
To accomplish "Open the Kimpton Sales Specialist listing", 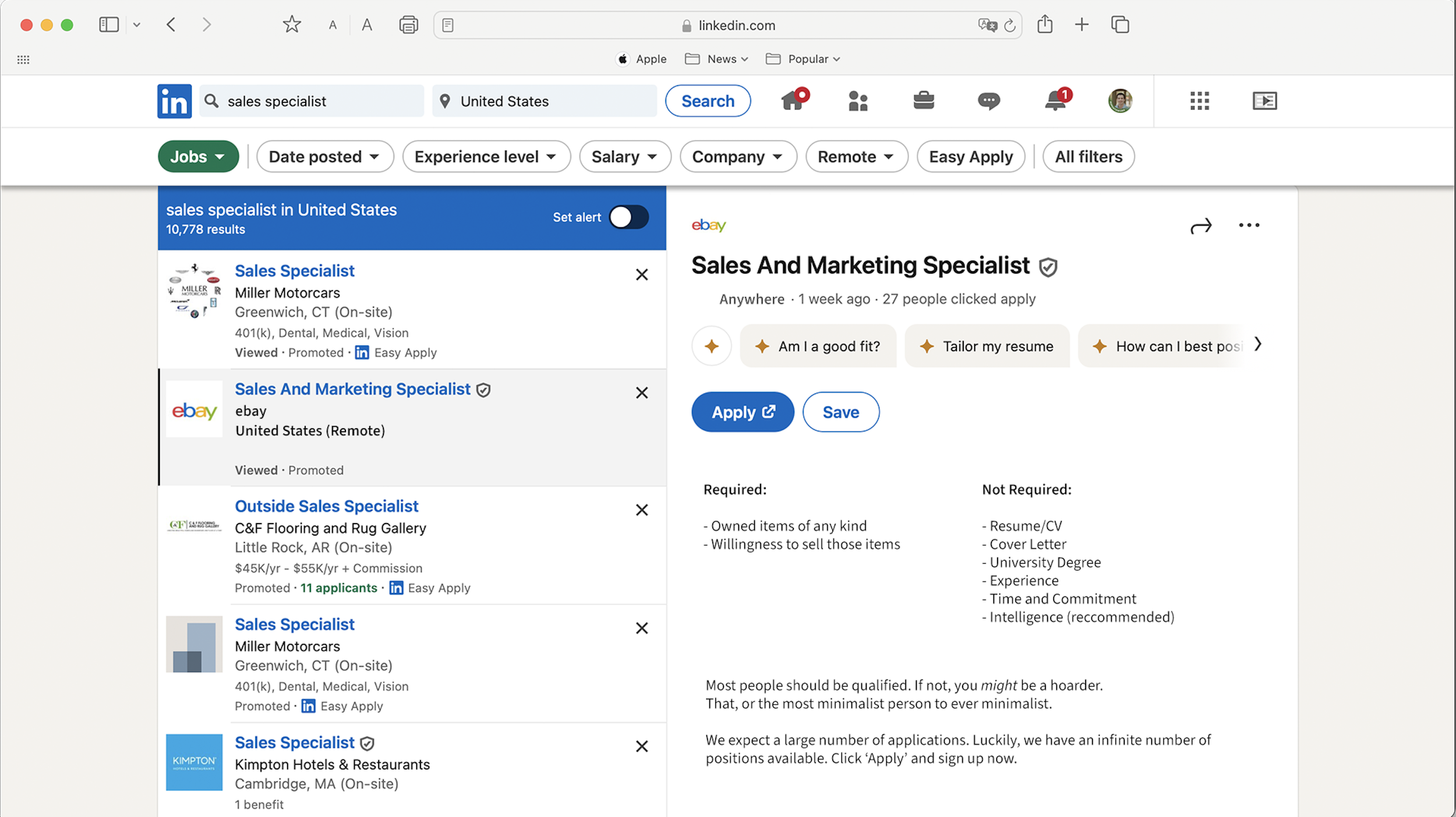I will pos(295,742).
